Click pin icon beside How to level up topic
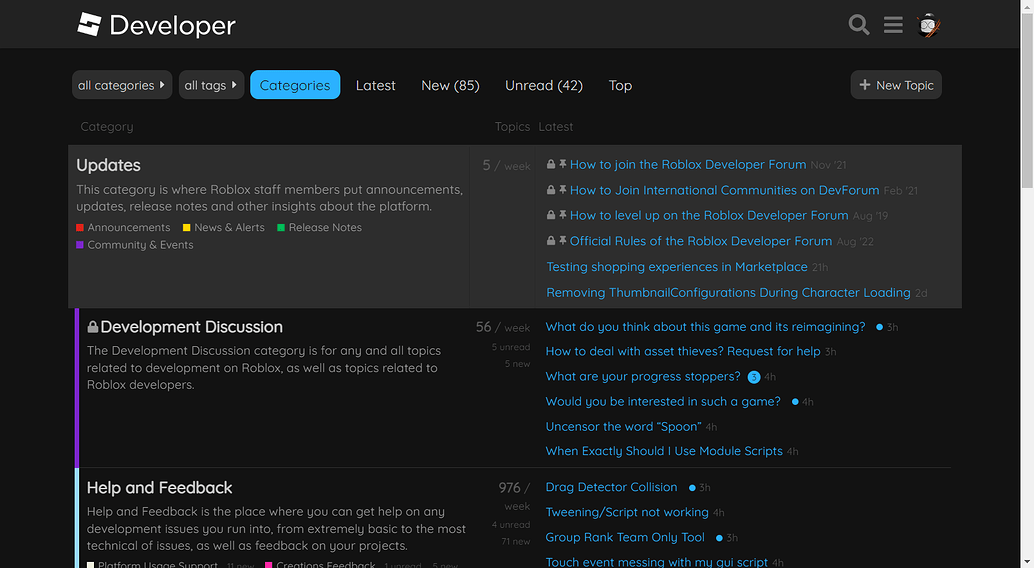 (563, 215)
